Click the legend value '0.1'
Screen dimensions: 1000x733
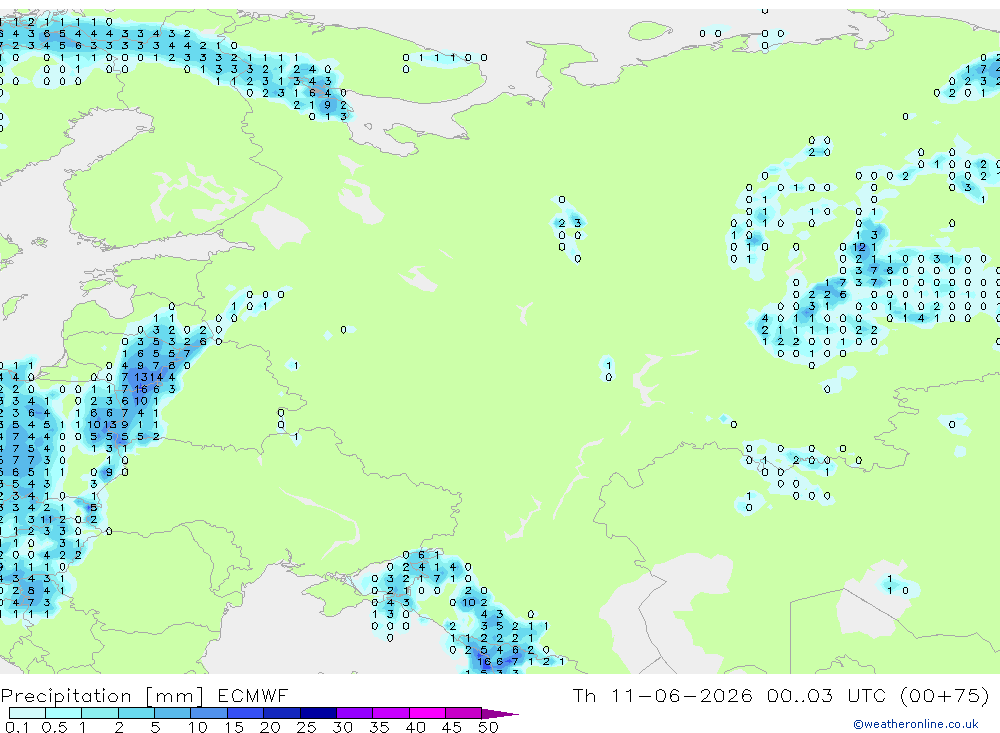tap(17, 727)
